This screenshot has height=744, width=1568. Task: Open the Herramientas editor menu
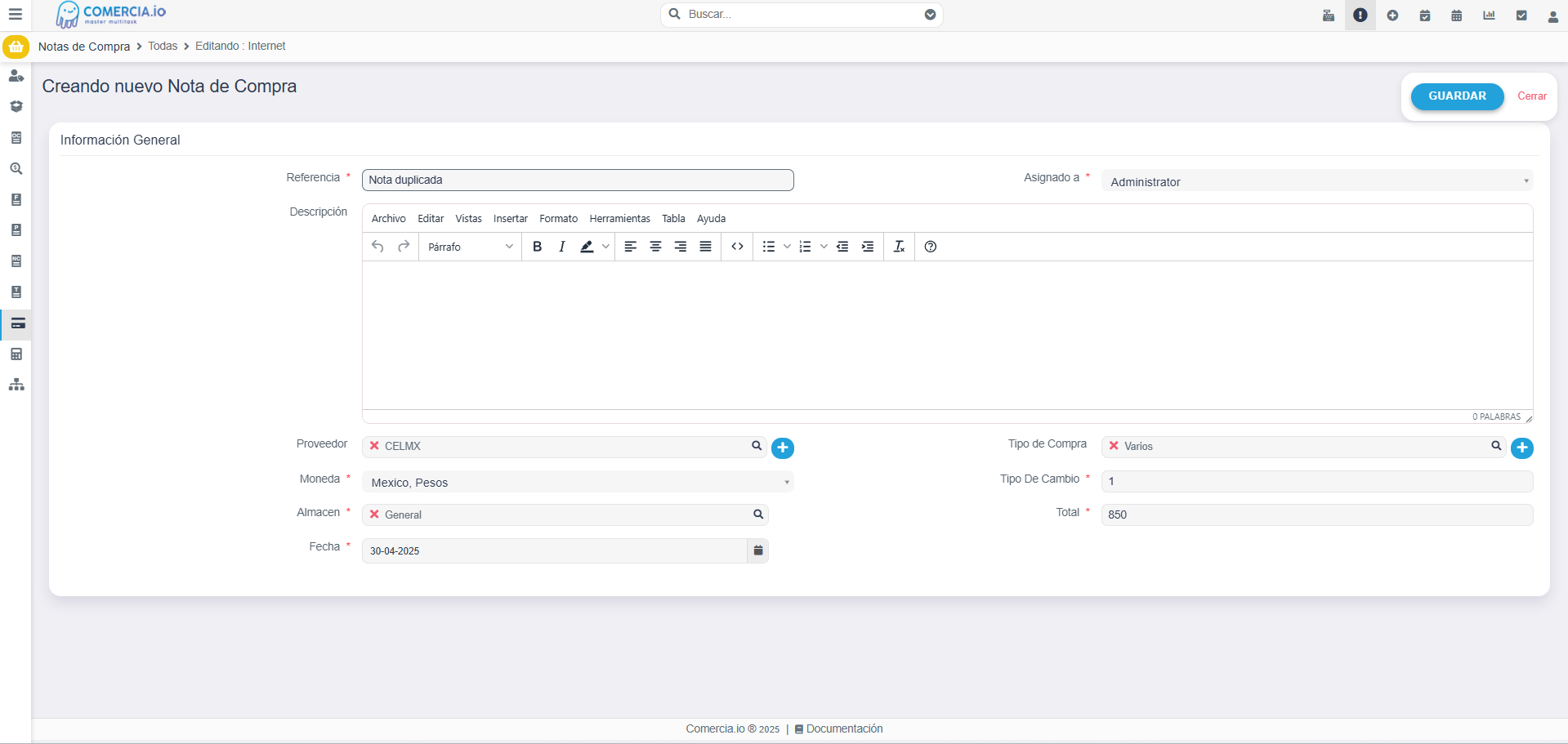tap(619, 219)
